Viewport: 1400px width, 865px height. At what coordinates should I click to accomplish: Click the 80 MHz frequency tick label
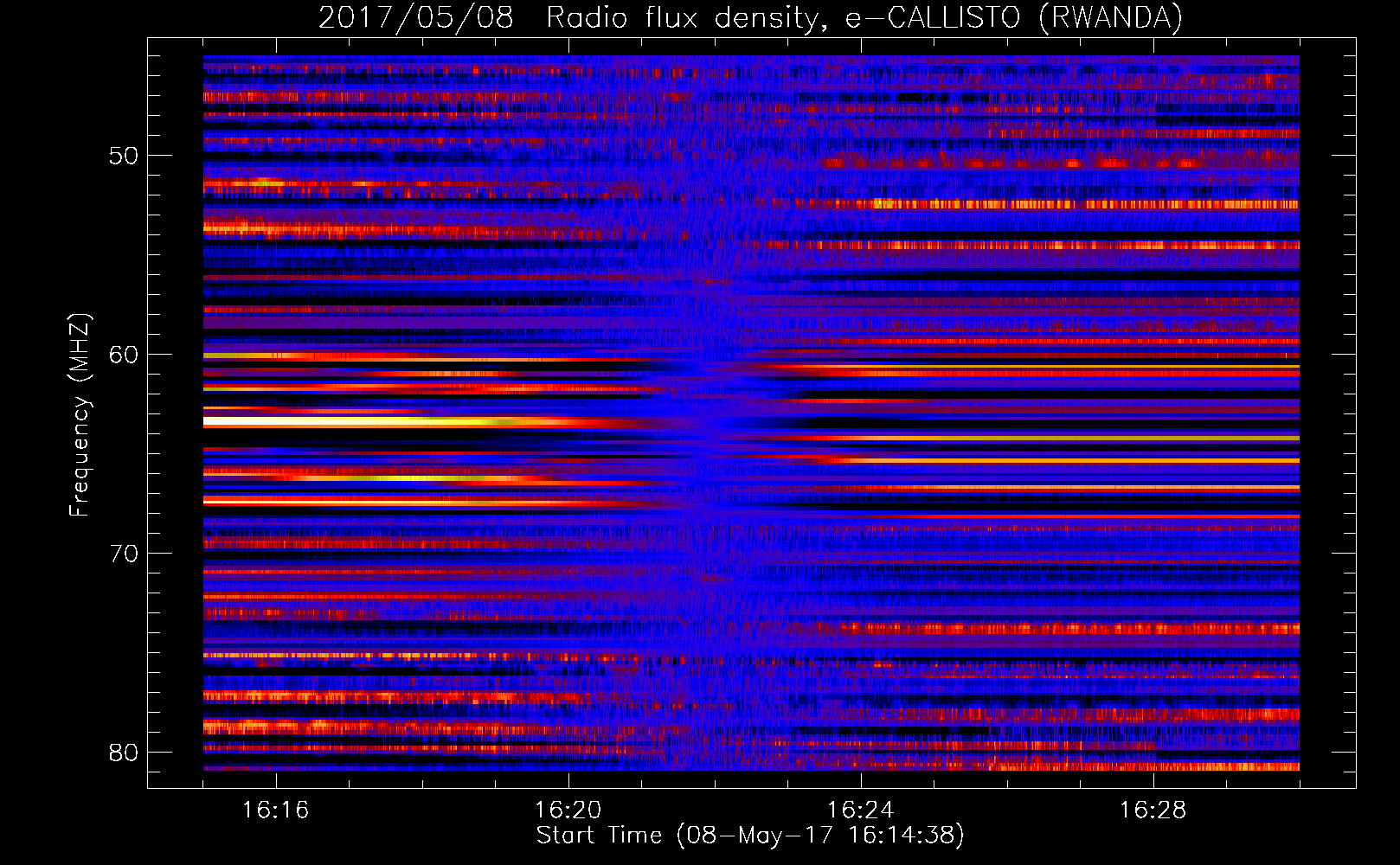coord(124,753)
